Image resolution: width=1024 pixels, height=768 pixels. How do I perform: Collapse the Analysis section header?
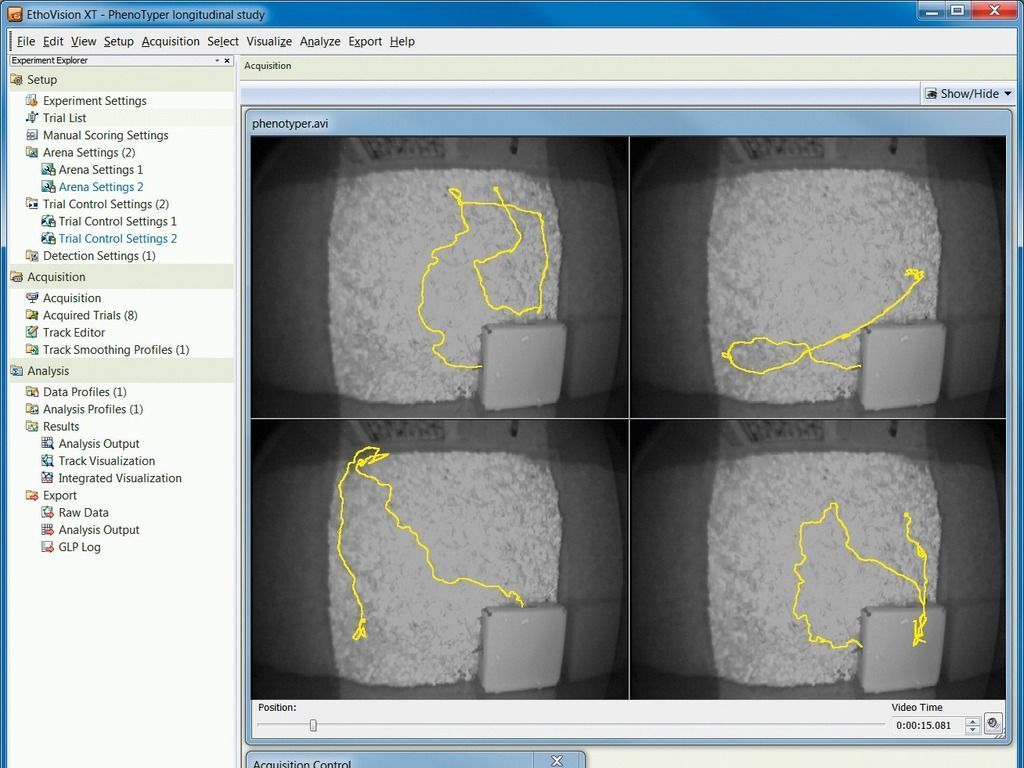pyautogui.click(x=122, y=371)
